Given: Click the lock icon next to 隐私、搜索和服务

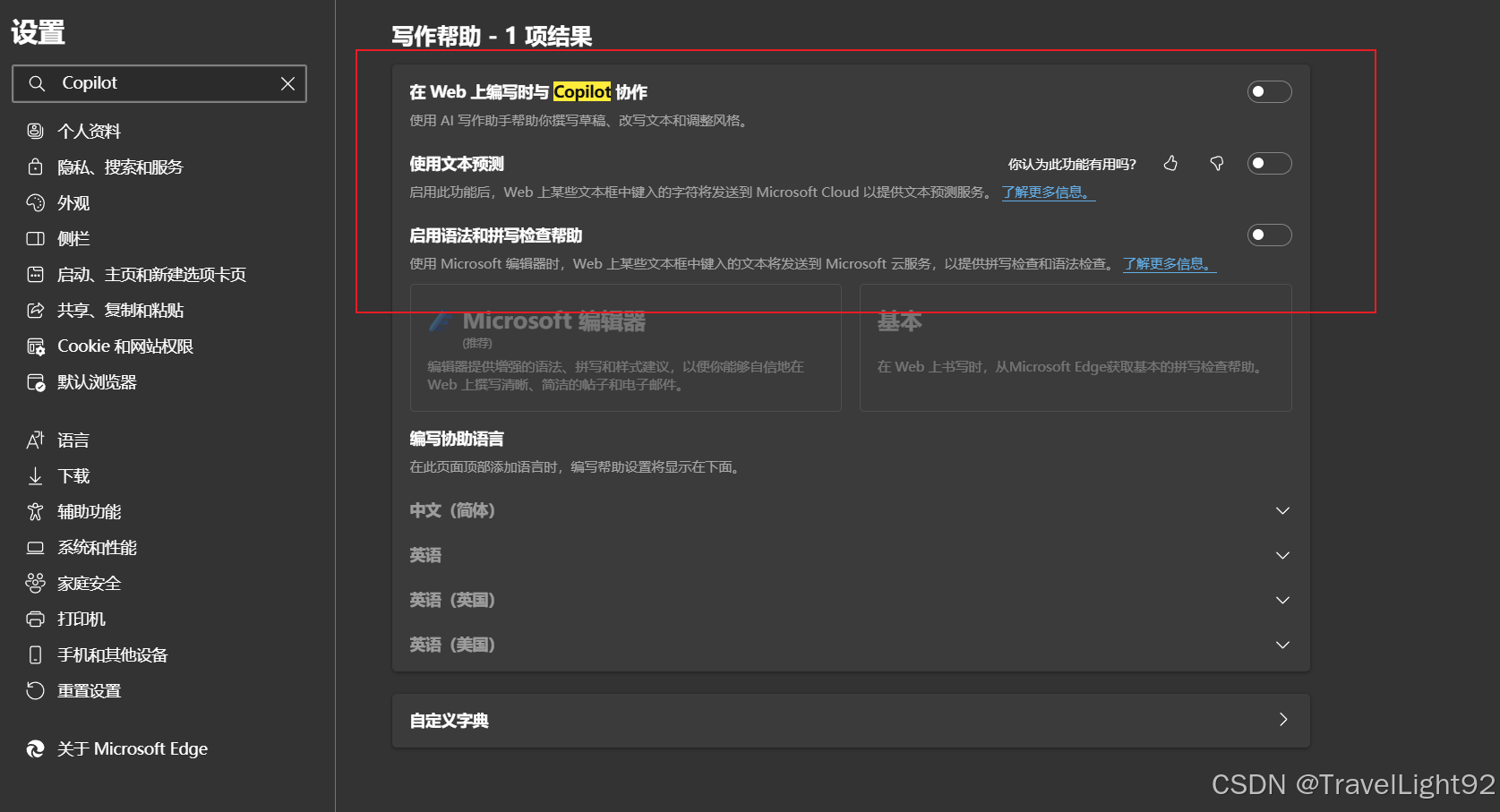Looking at the screenshot, I should pos(35,167).
